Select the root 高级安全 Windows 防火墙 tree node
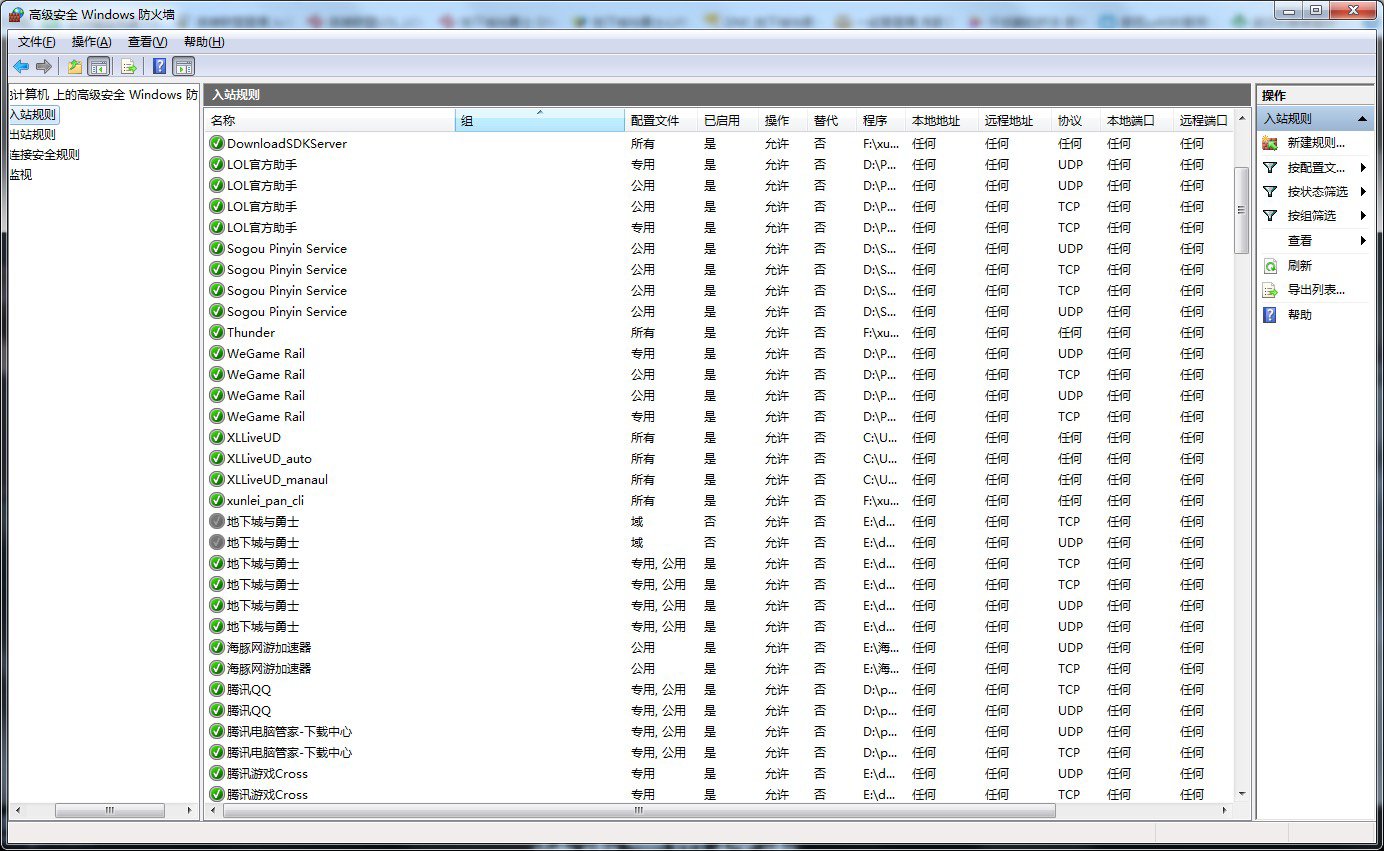Viewport: 1384px width, 851px height. click(104, 95)
